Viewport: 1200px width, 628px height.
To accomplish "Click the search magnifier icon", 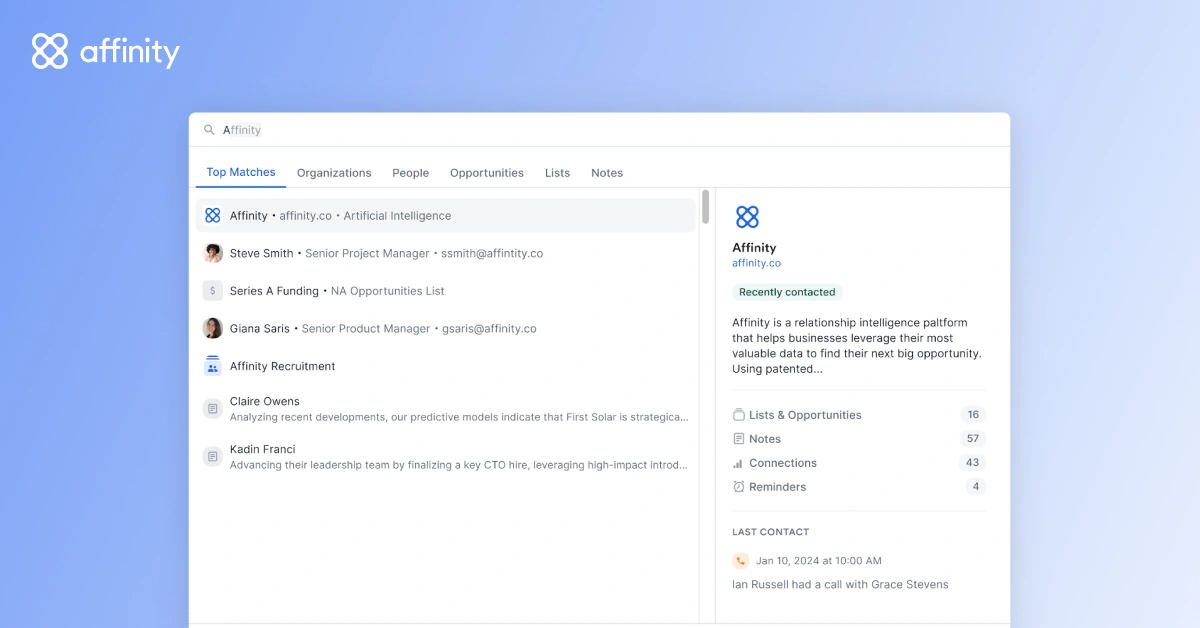I will (x=209, y=130).
